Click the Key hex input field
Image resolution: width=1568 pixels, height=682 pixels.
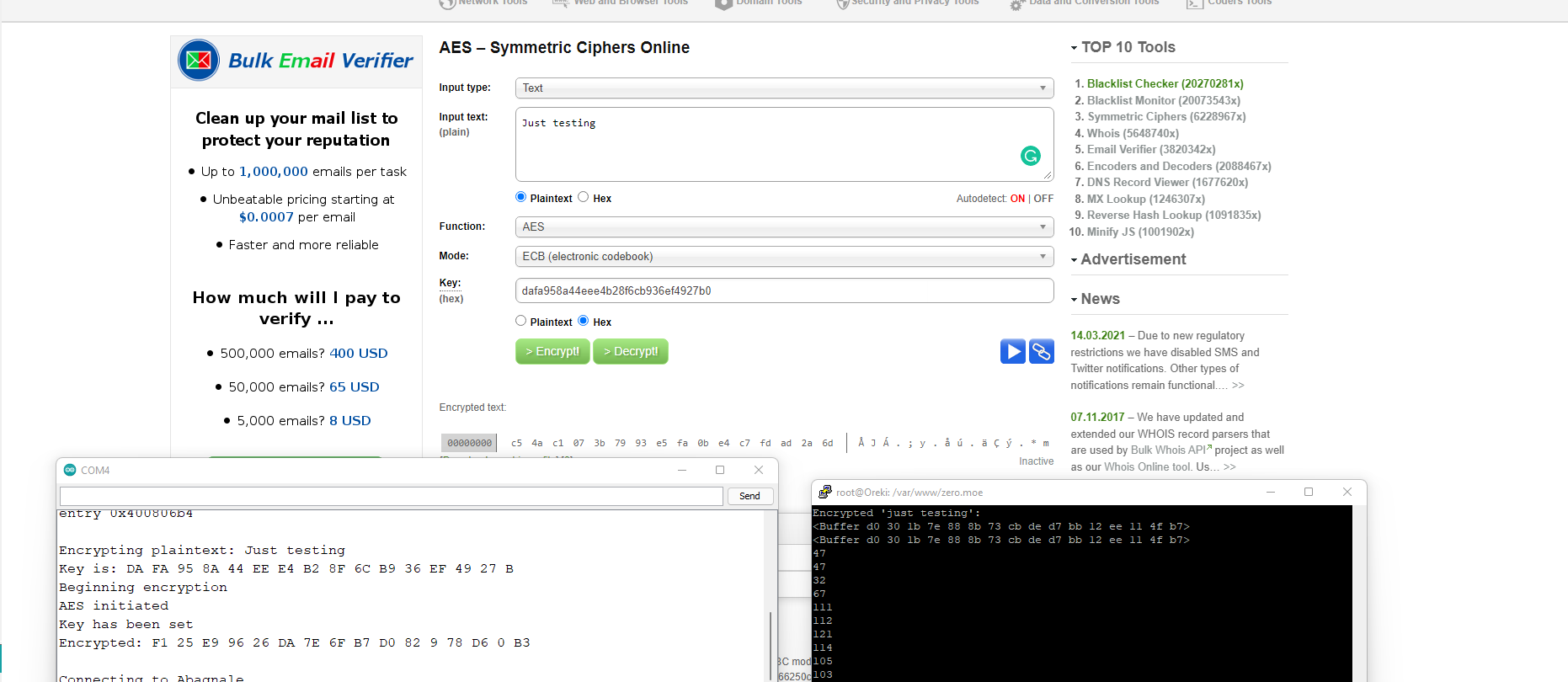(784, 290)
